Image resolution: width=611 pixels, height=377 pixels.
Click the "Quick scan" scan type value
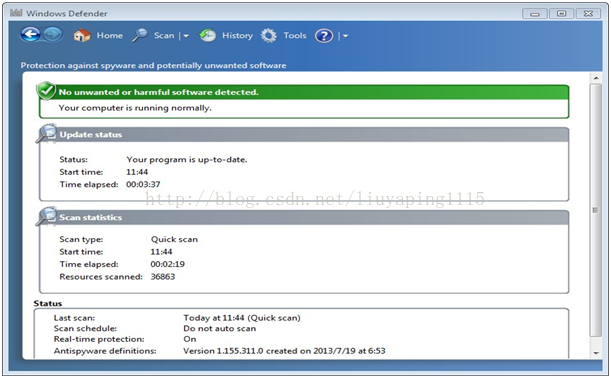point(174,239)
